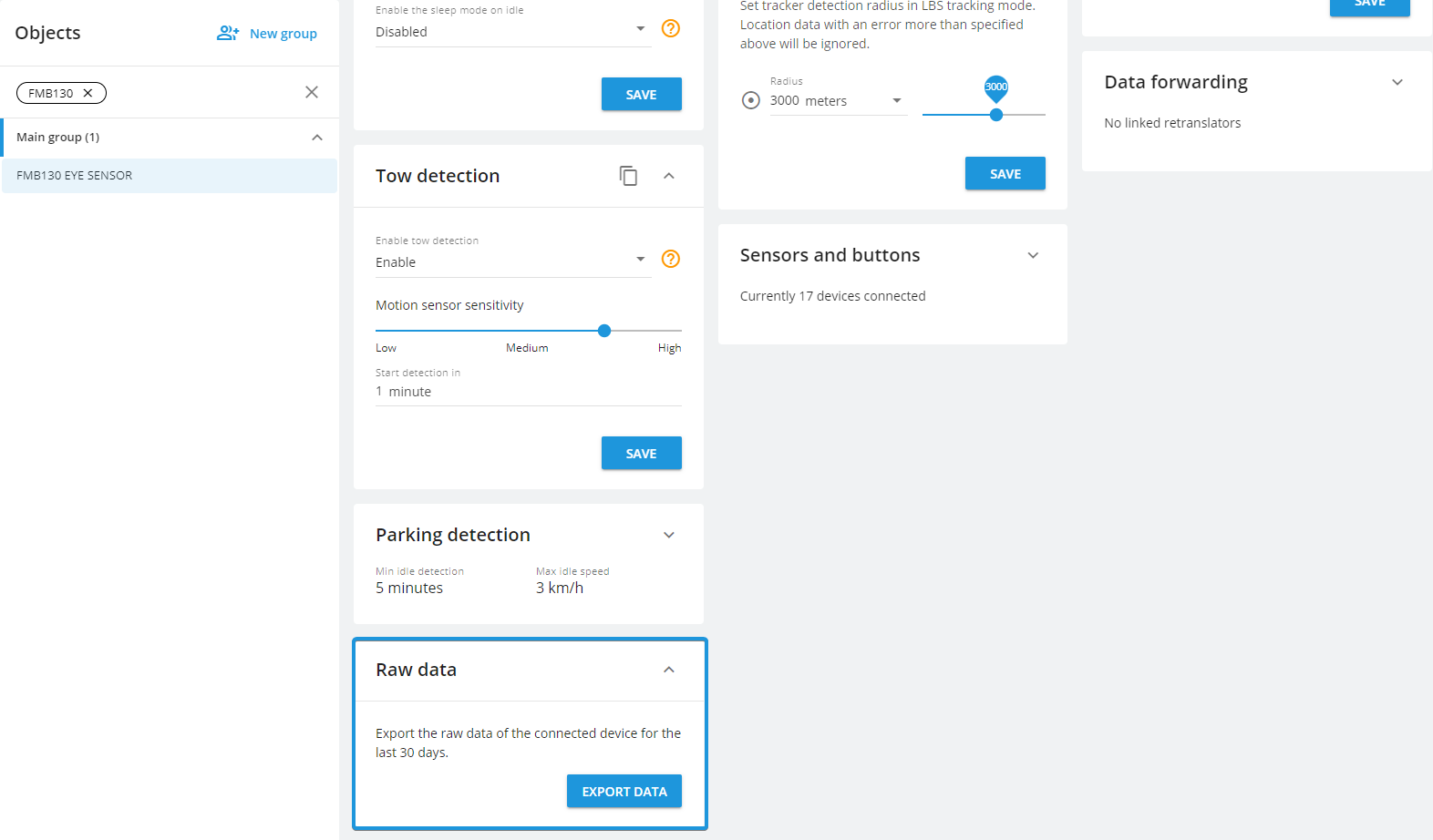Remove the FMB130 search filter chip

(88, 93)
